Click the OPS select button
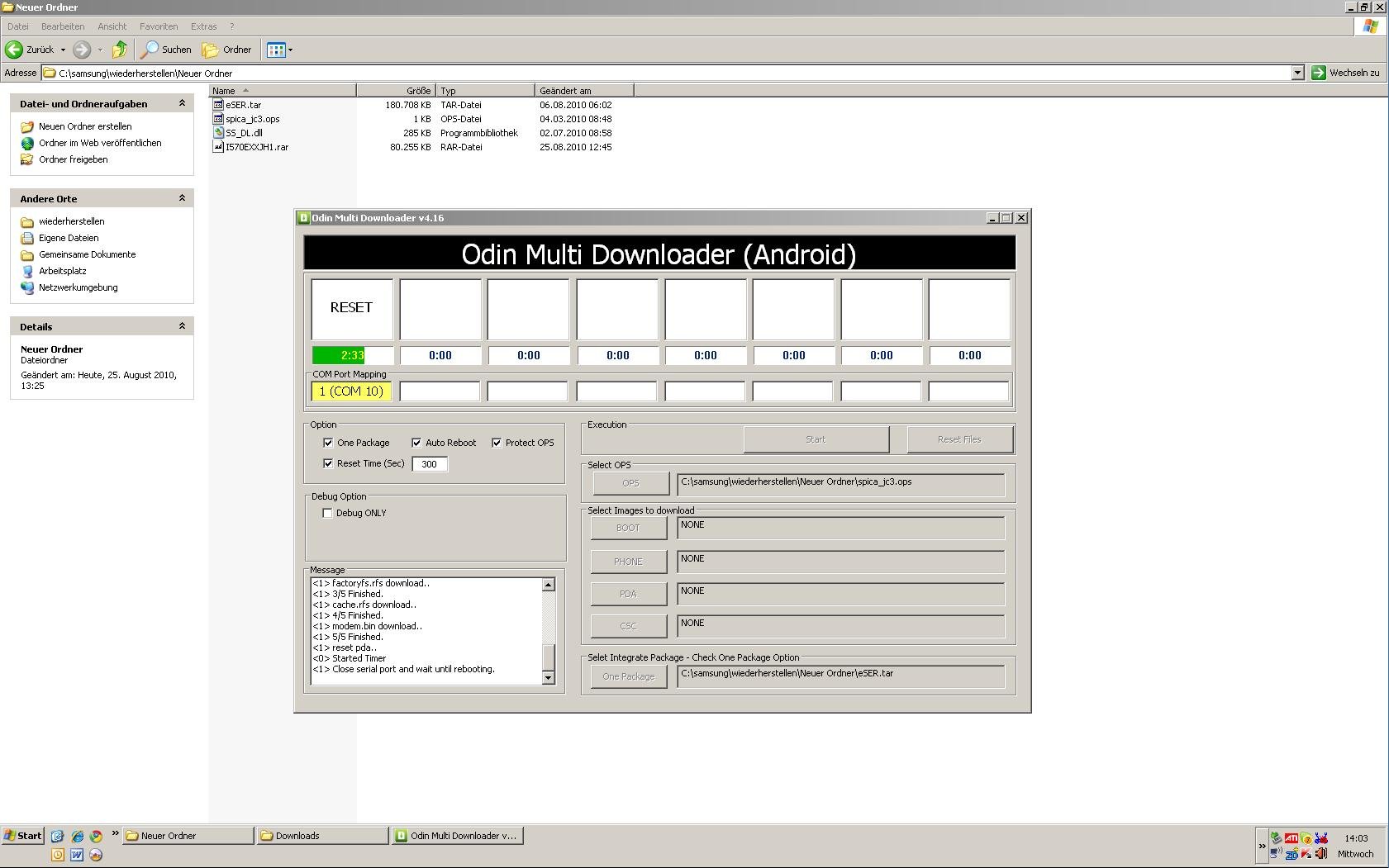Image resolution: width=1389 pixels, height=868 pixels. point(630,483)
